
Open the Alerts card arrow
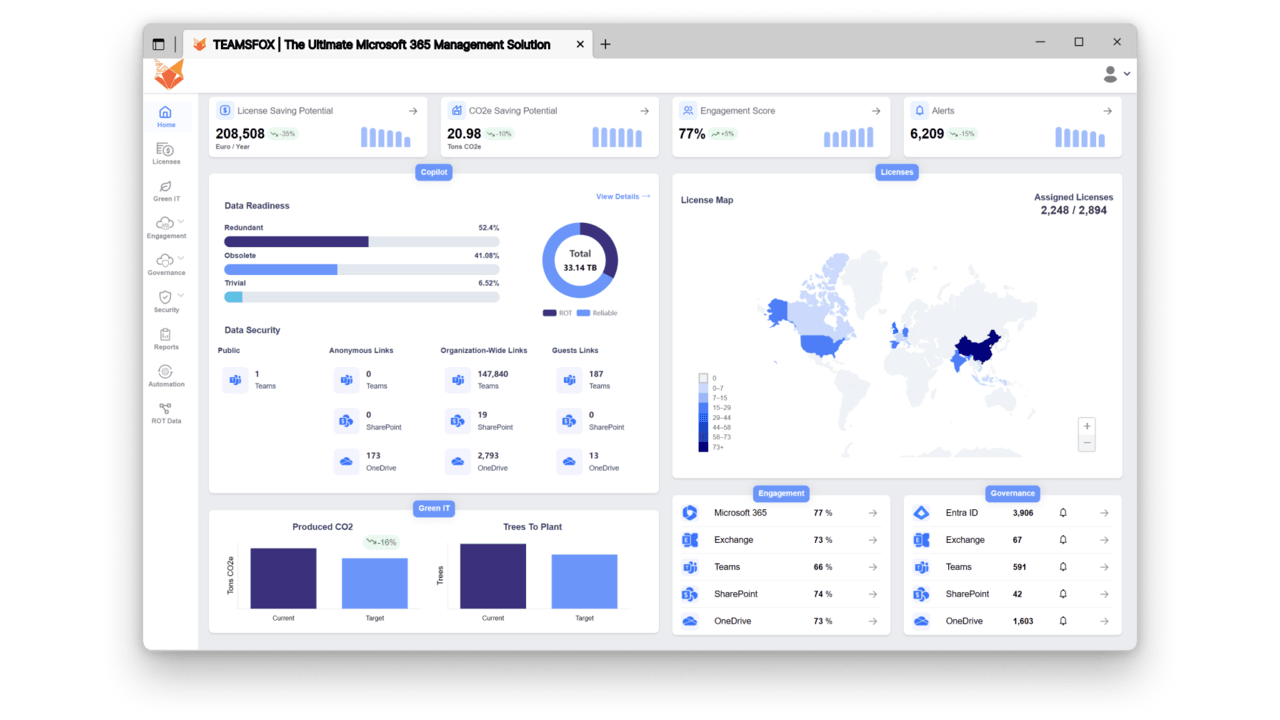[1107, 111]
